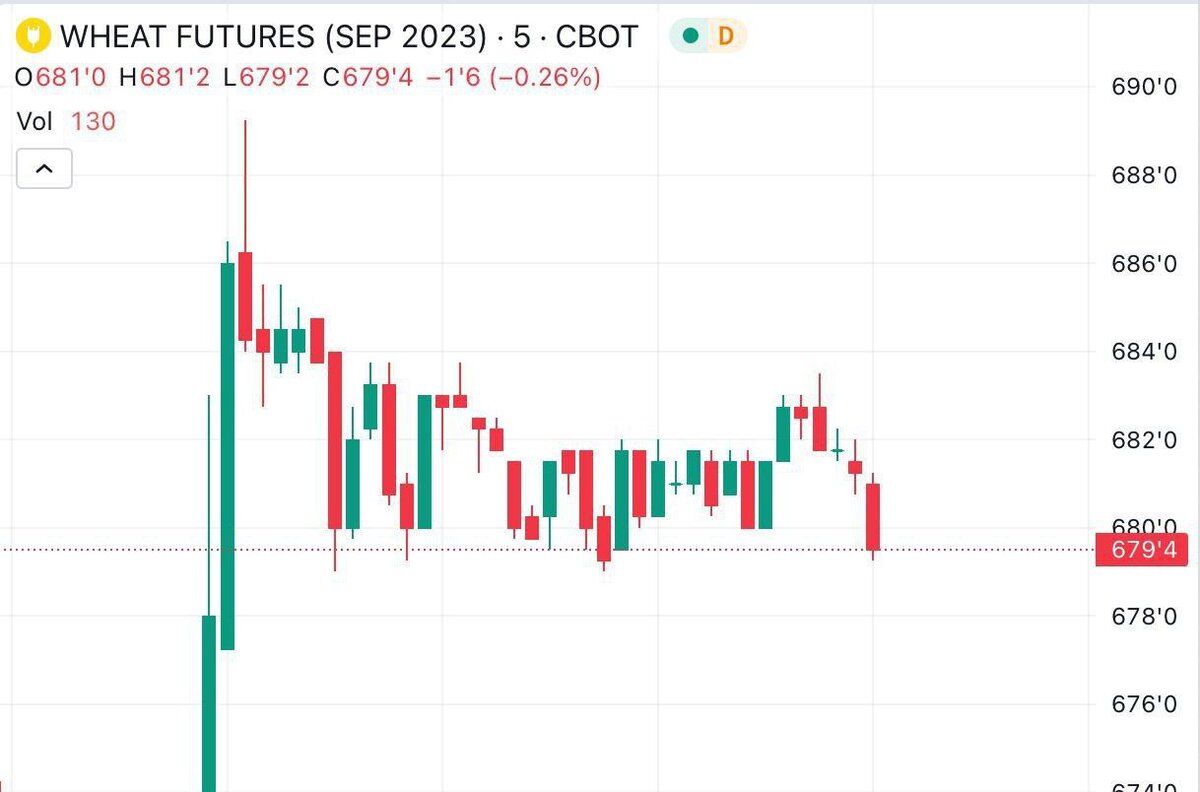Collapse the indicator legend with the chevron
This screenshot has width=1200, height=792.
coord(44,169)
